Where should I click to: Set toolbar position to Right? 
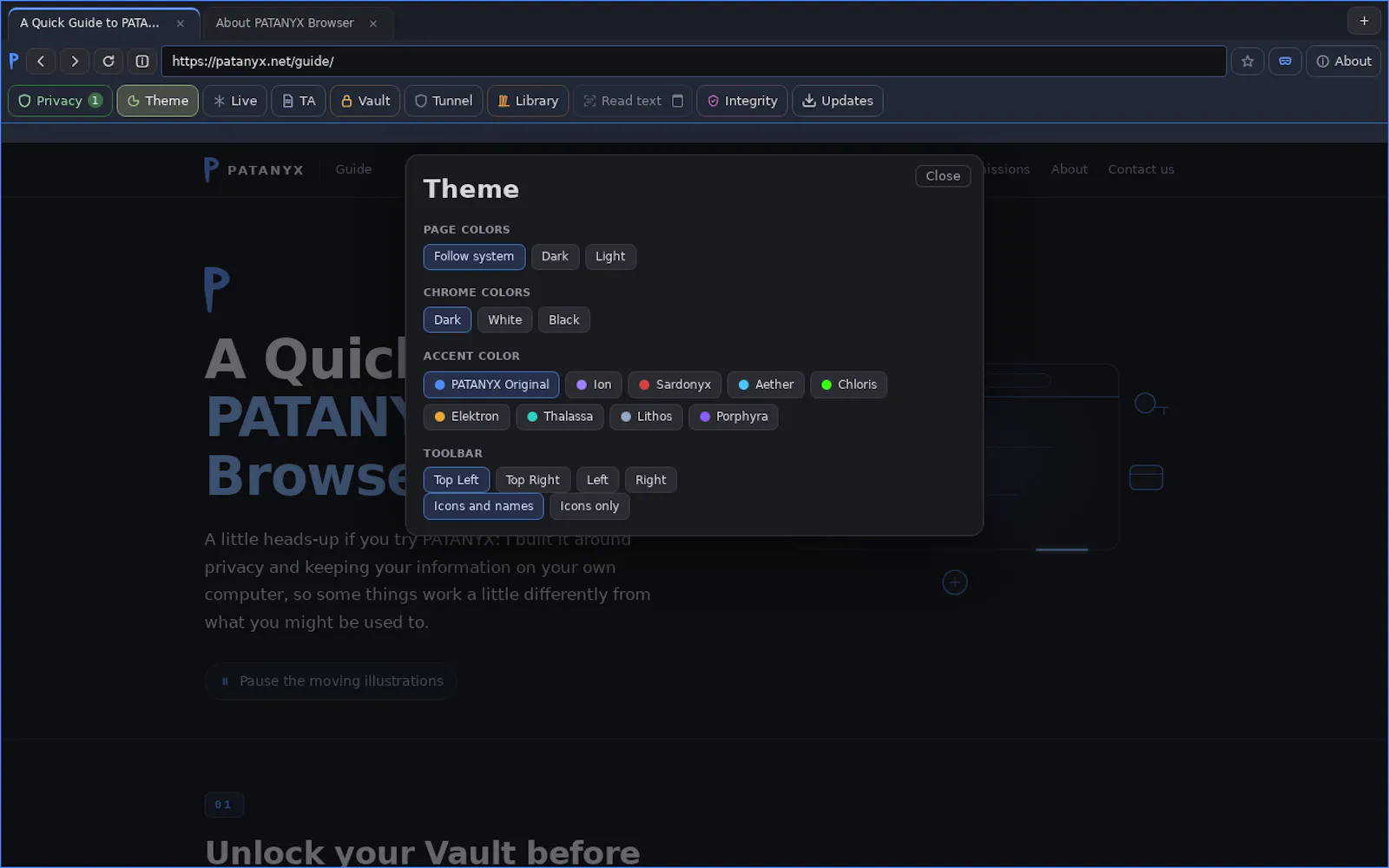coord(651,480)
